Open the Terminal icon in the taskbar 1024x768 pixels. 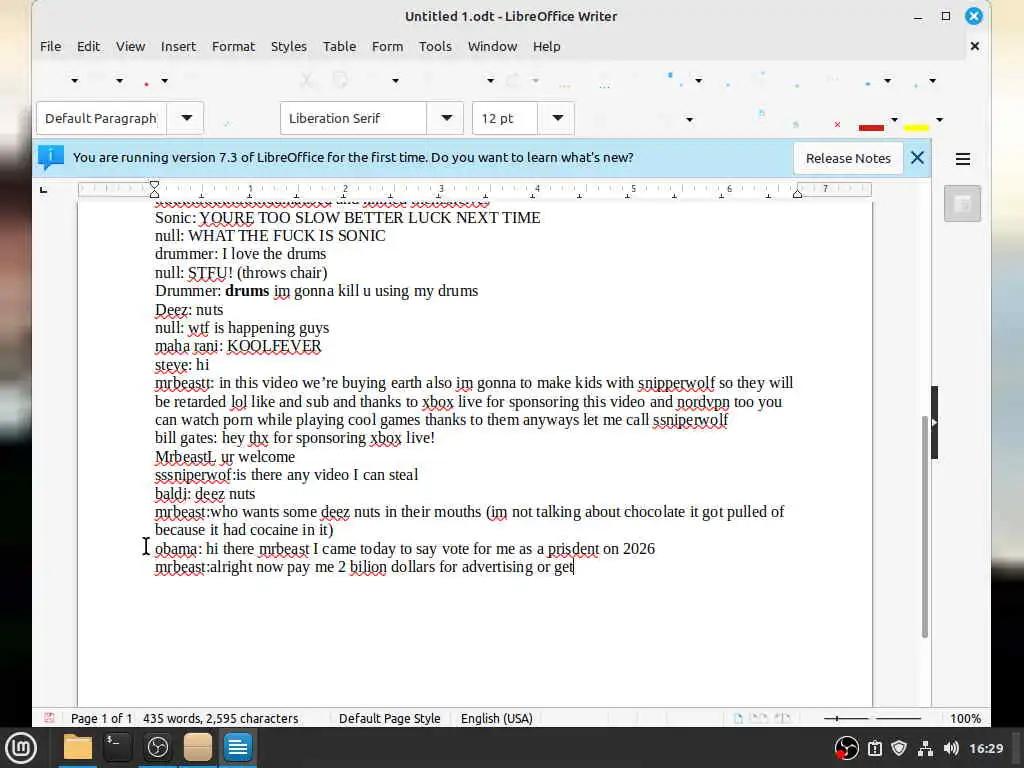118,747
